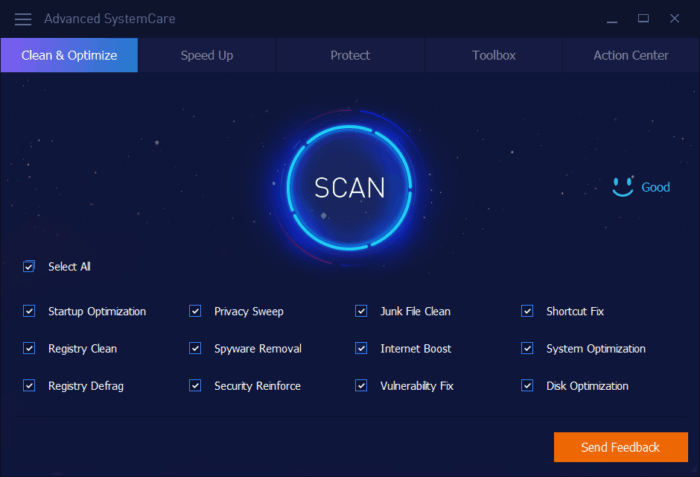Screen dimensions: 700x477
Task: Click the Good status text
Action: [x=655, y=187]
